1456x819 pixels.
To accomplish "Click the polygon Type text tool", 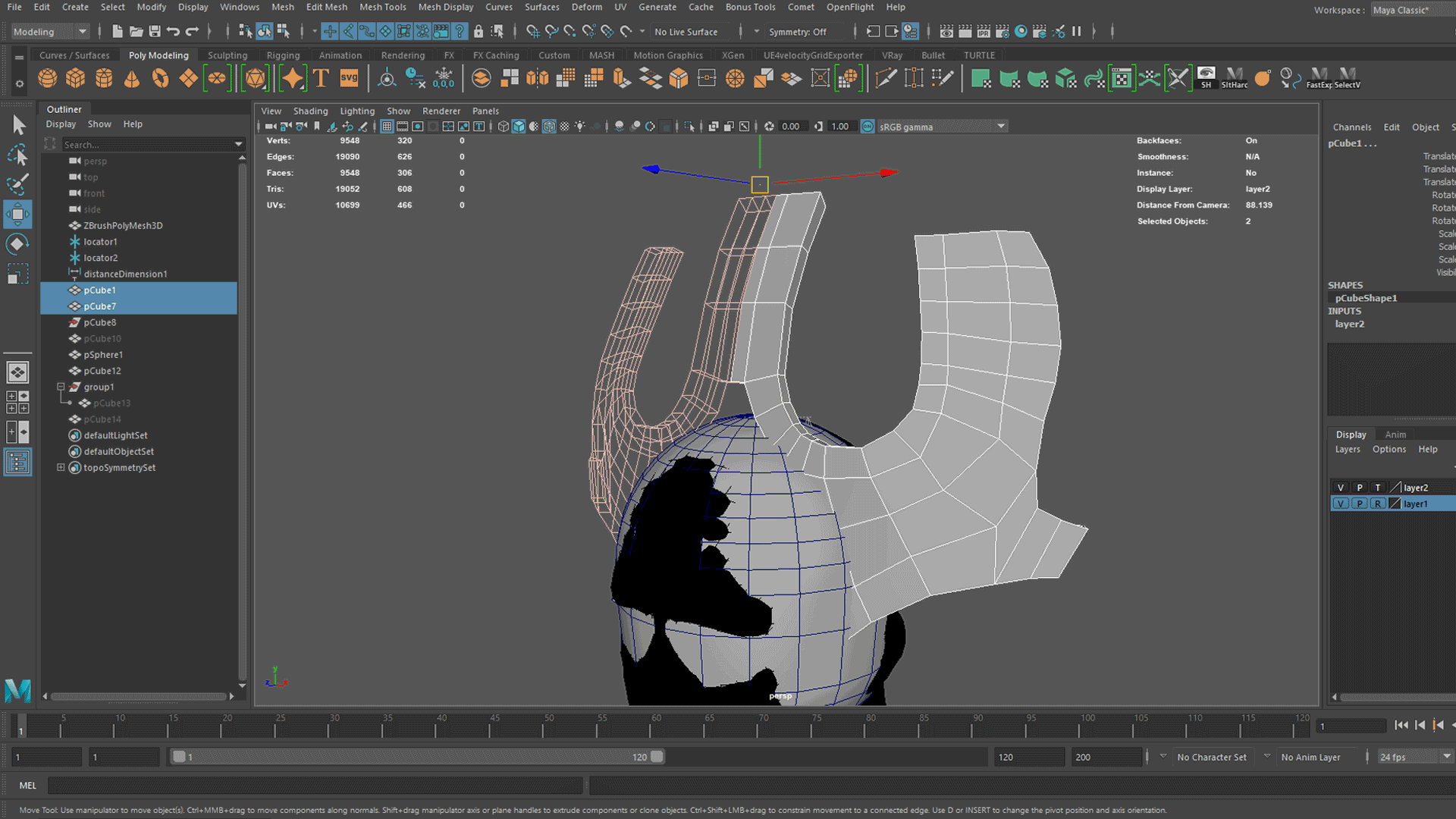I will pyautogui.click(x=321, y=78).
